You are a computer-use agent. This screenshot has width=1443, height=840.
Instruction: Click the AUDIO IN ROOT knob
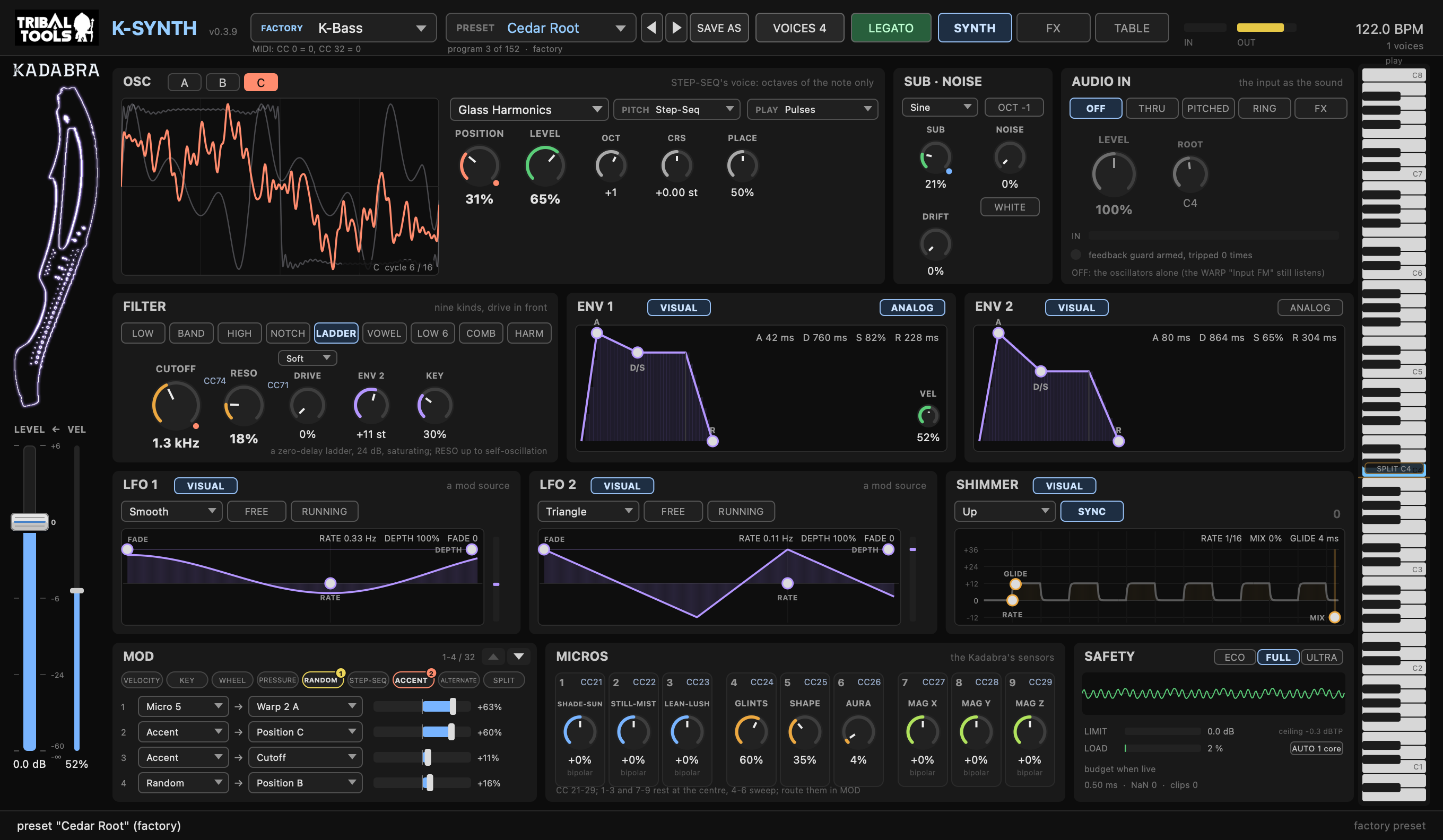1190,173
